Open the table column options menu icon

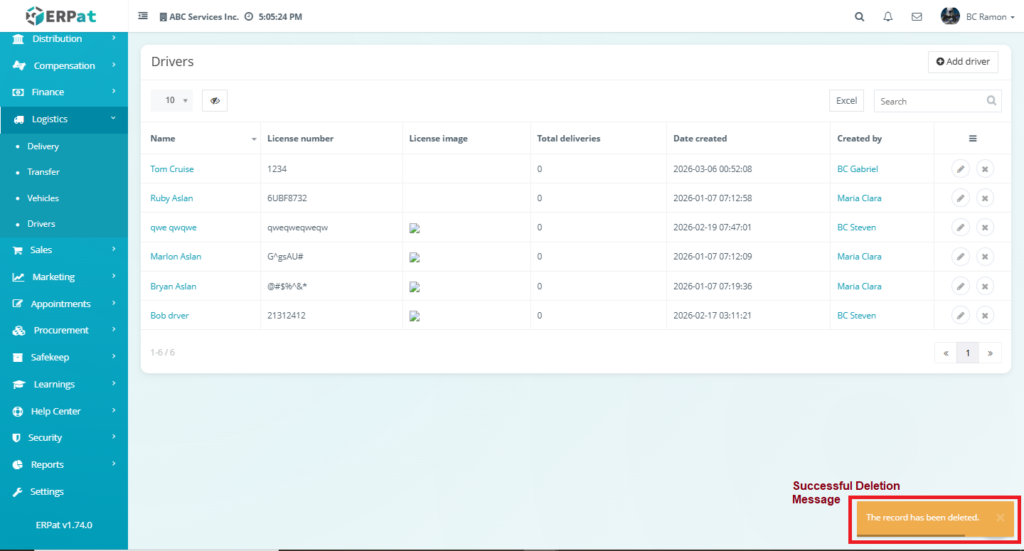[972, 139]
